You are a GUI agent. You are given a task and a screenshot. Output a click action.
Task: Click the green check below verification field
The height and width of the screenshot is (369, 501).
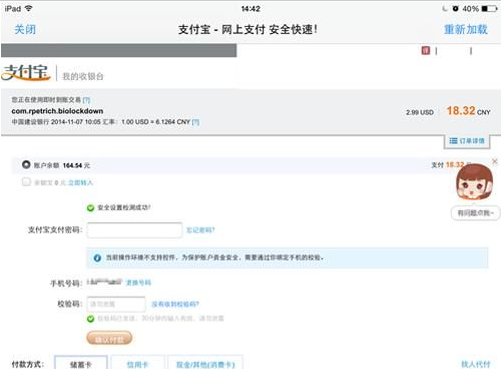(90, 319)
